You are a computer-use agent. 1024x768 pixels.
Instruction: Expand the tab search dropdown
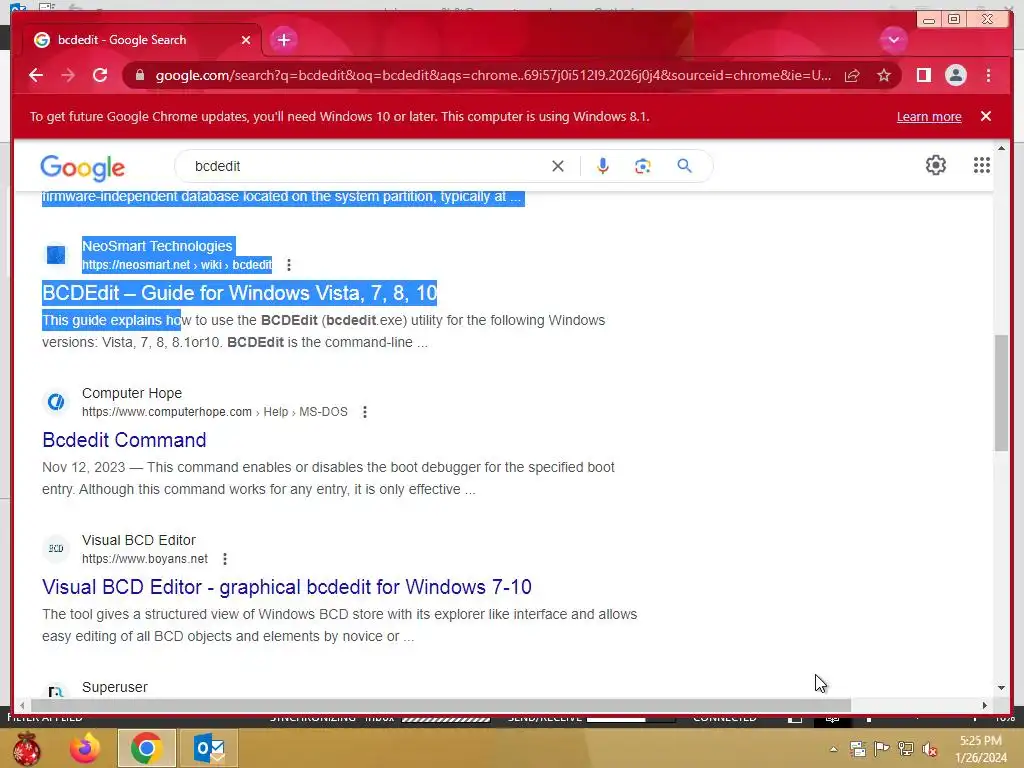click(893, 40)
